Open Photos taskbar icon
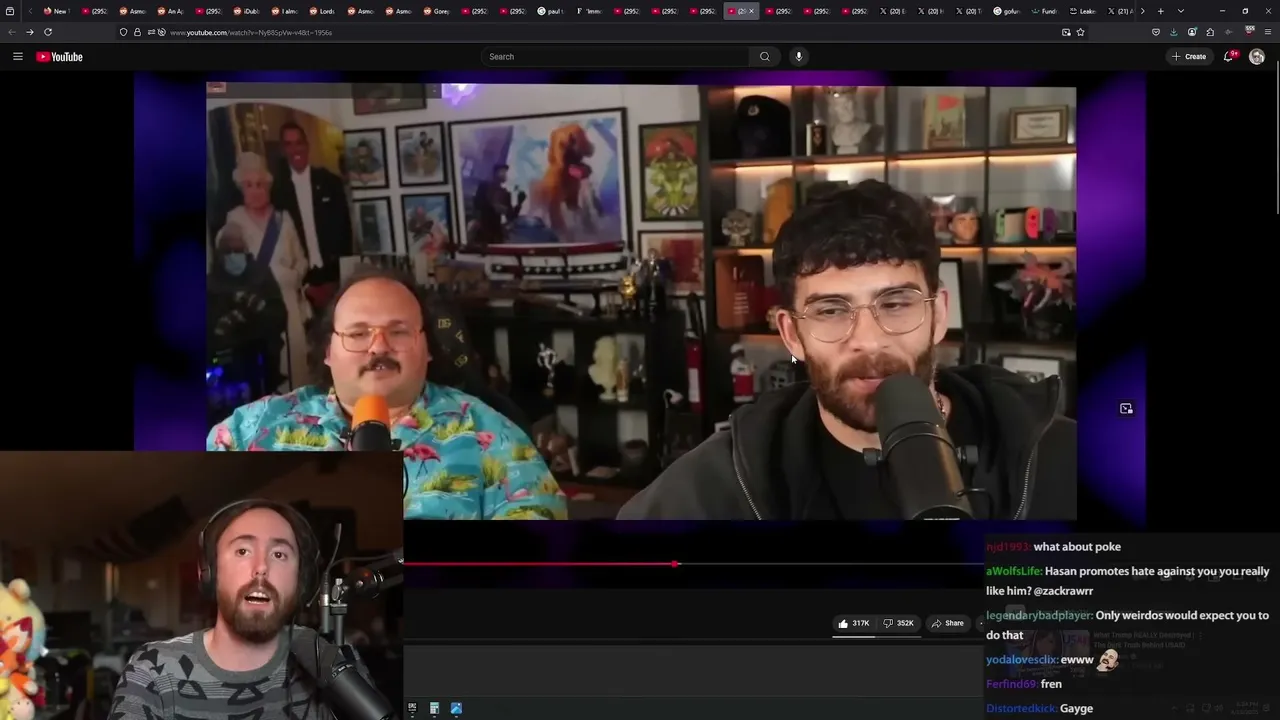The width and height of the screenshot is (1280, 720). point(456,708)
